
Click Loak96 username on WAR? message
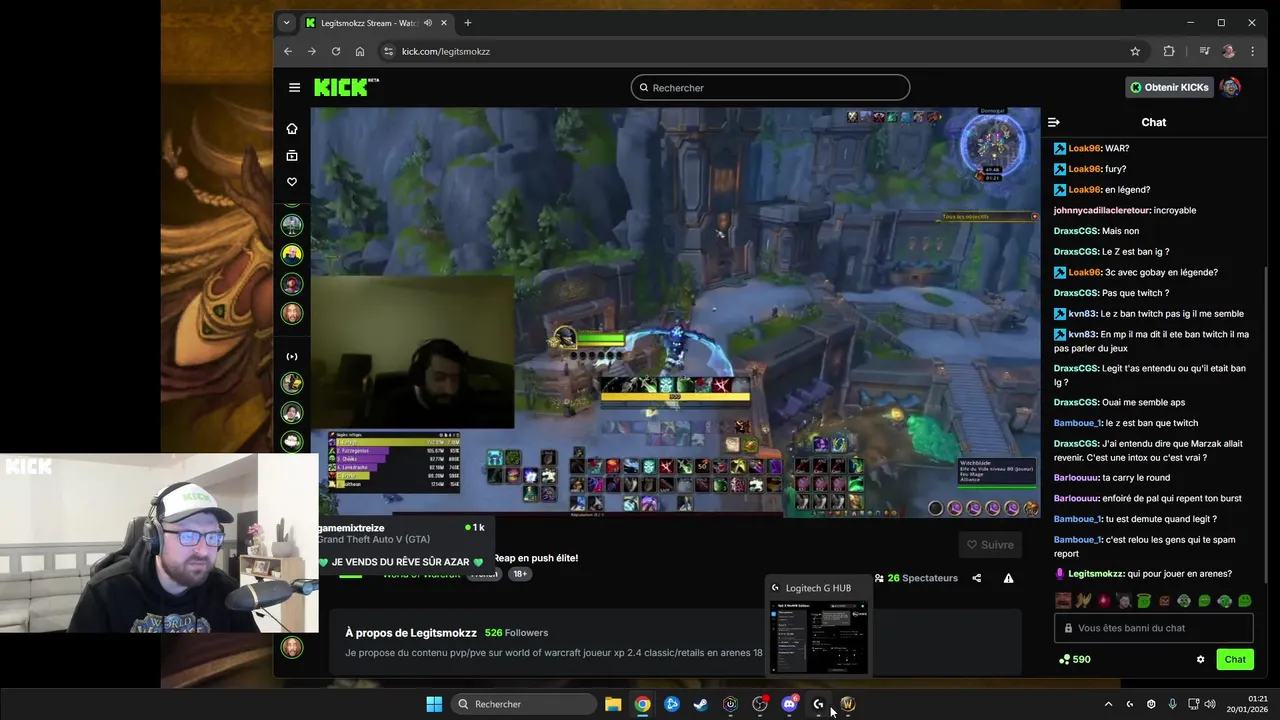click(x=1084, y=148)
